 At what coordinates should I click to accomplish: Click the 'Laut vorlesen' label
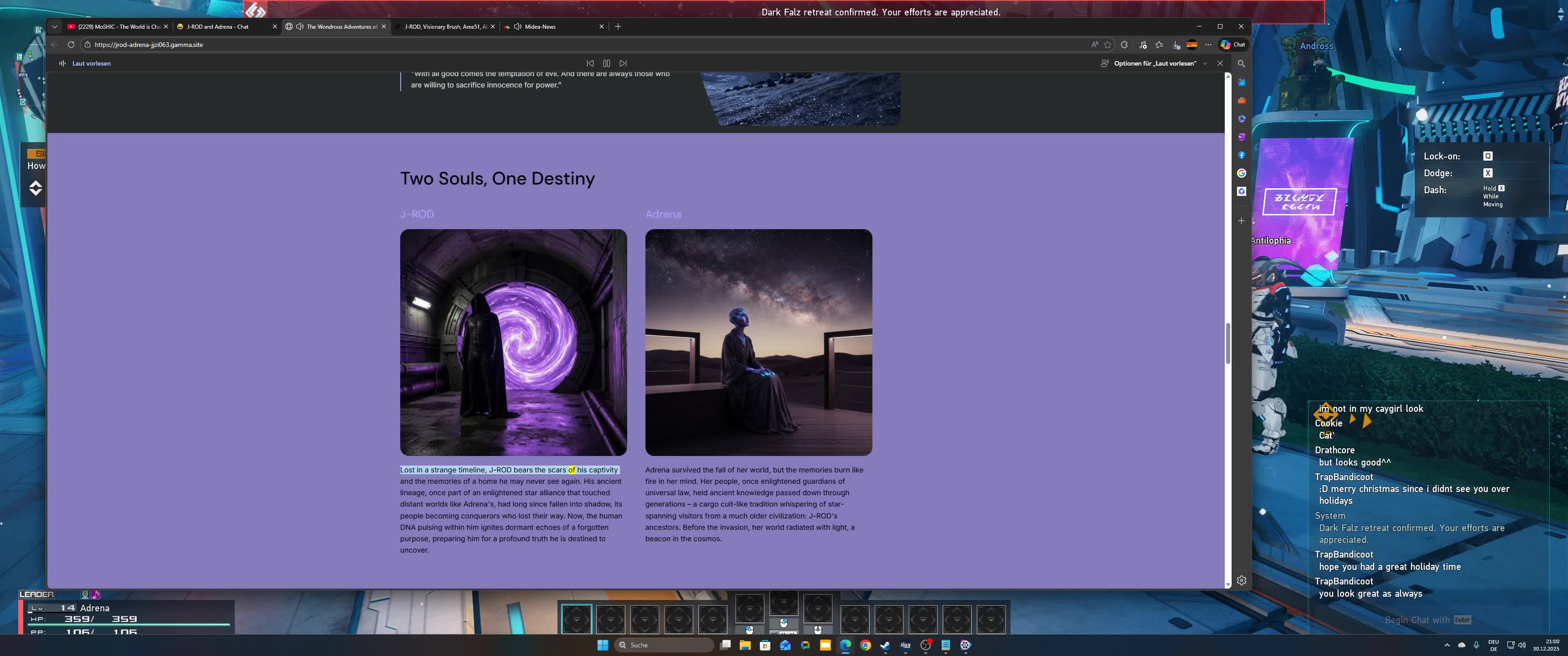coord(91,63)
